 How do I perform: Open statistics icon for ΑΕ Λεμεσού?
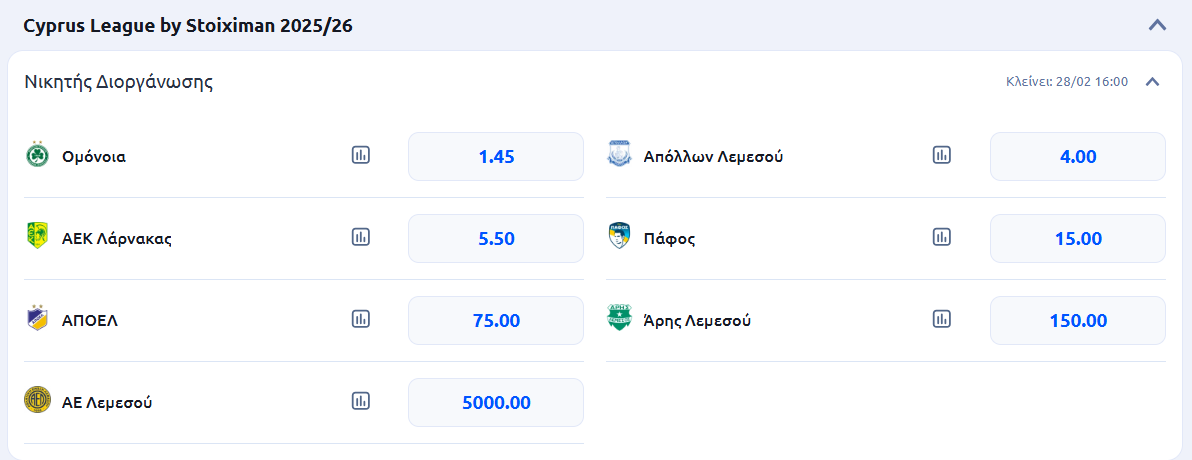pyautogui.click(x=361, y=401)
